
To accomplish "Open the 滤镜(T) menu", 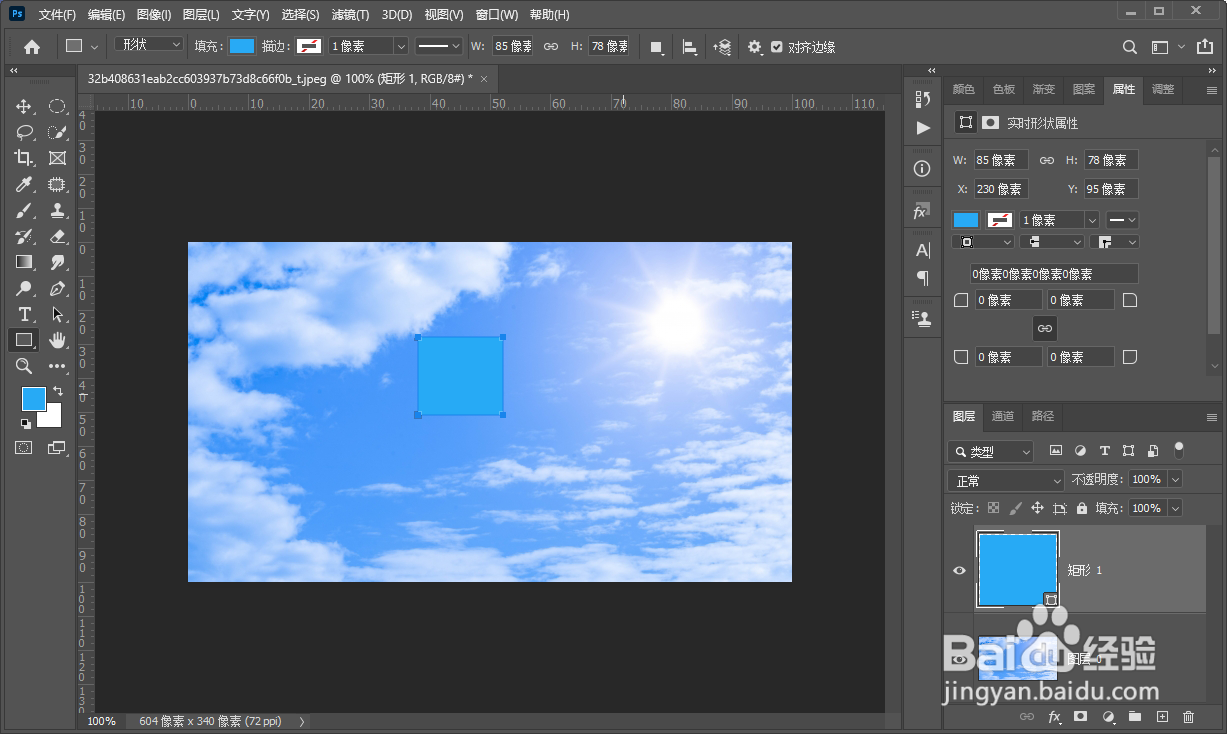I will [350, 15].
